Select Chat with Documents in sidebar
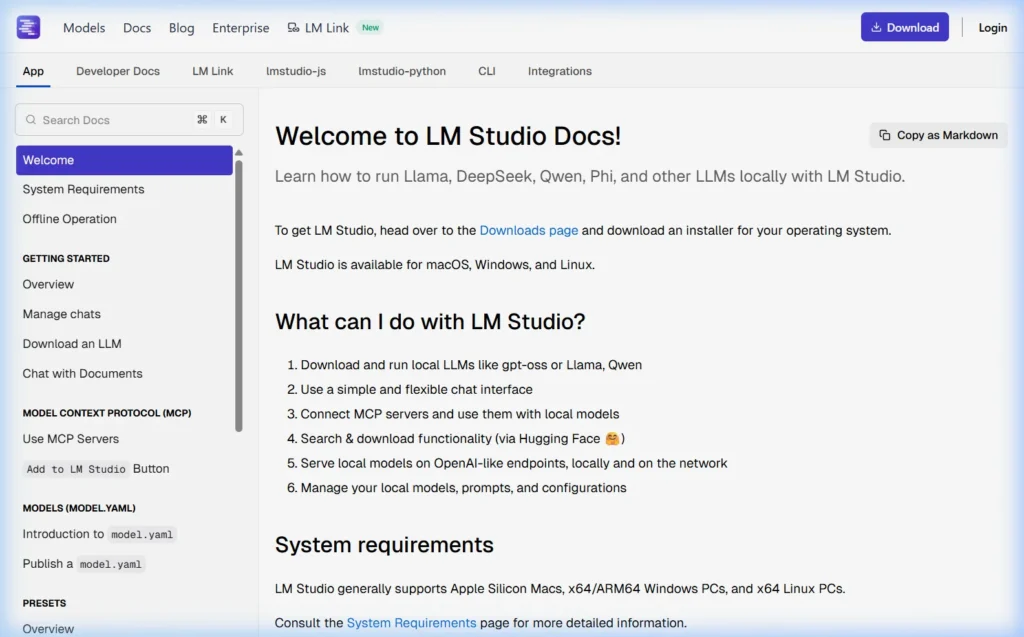This screenshot has height=637, width=1024. click(x=82, y=373)
